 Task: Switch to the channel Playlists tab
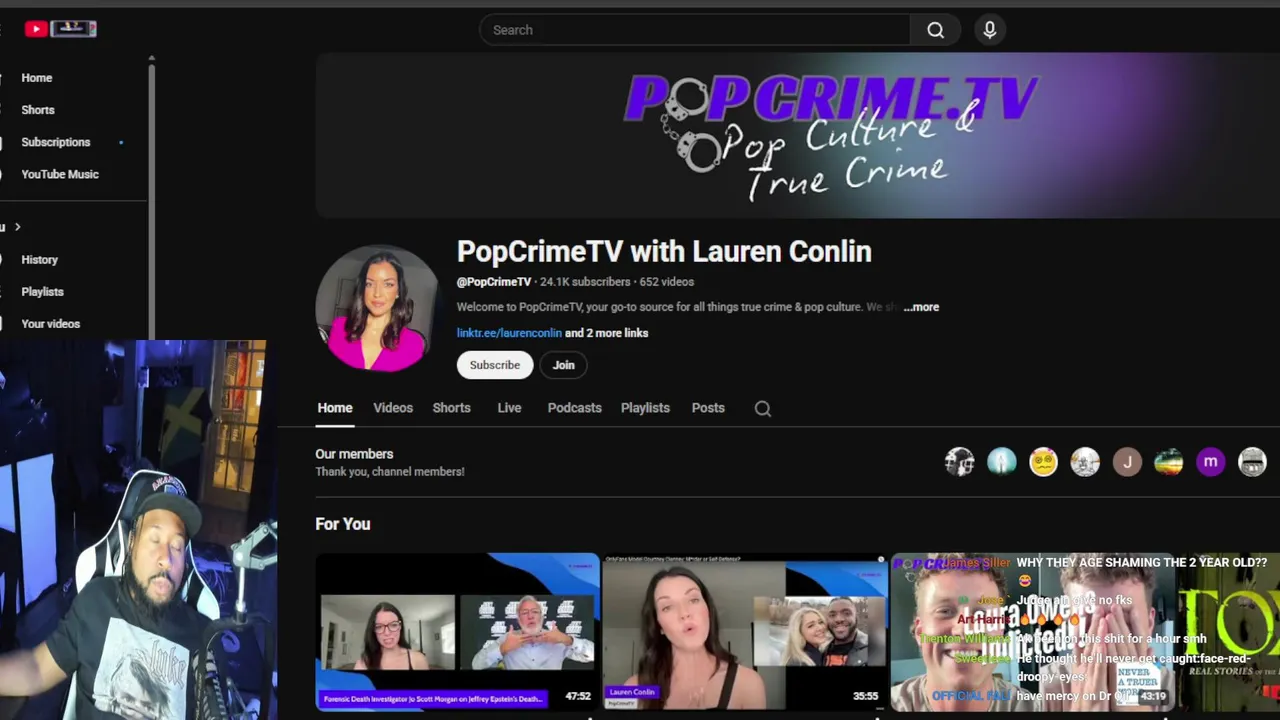point(645,408)
